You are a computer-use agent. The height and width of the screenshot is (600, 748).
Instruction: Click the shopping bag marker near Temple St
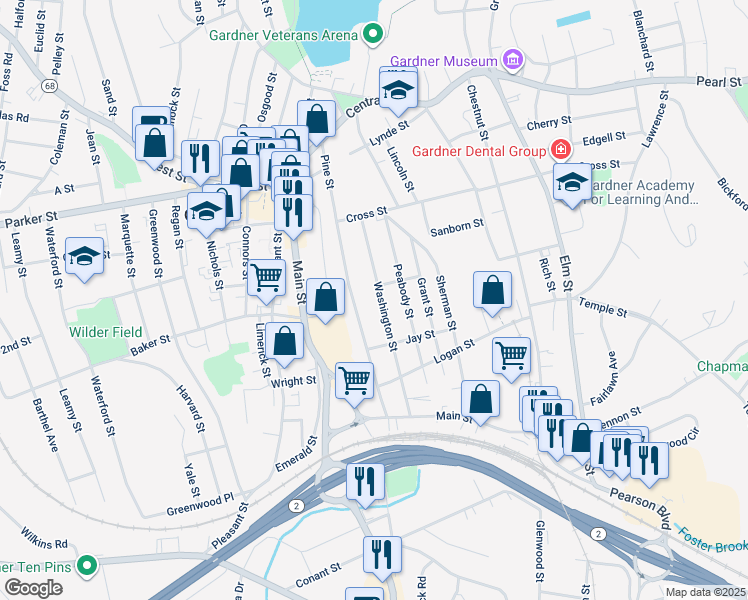click(492, 294)
